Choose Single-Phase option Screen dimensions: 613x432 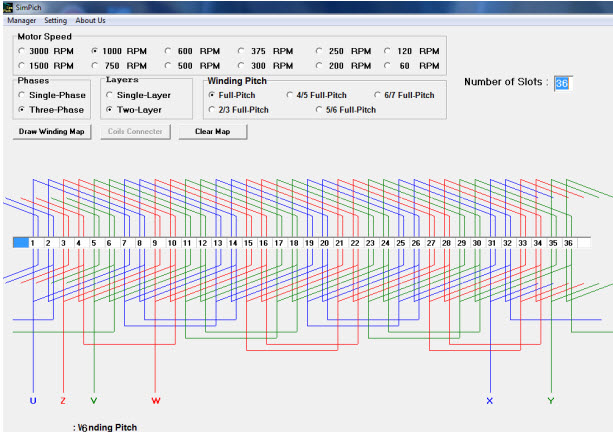[x=52, y=95]
